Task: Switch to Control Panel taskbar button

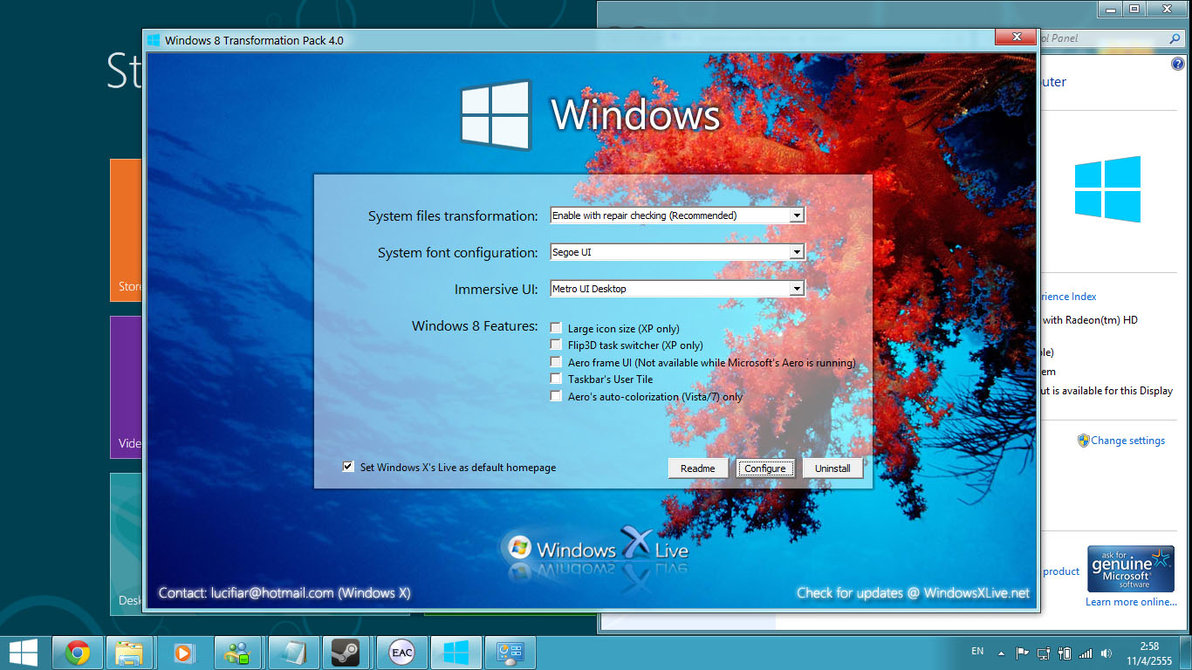Action: pos(510,653)
